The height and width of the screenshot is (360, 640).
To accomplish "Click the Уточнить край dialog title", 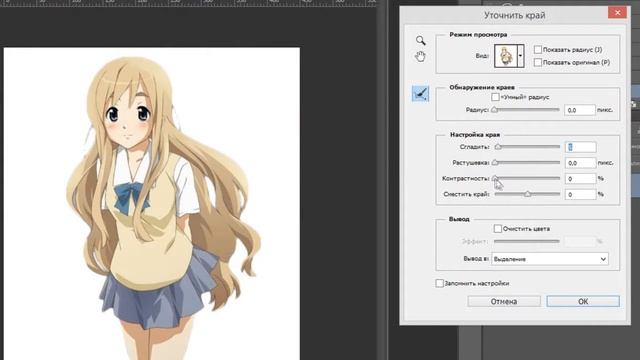I will [x=514, y=16].
